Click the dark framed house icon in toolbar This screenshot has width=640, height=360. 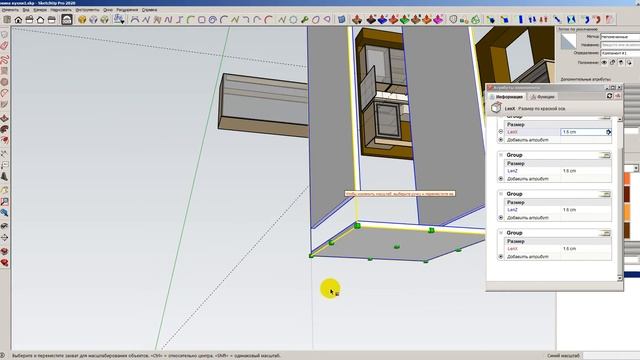click(67, 20)
